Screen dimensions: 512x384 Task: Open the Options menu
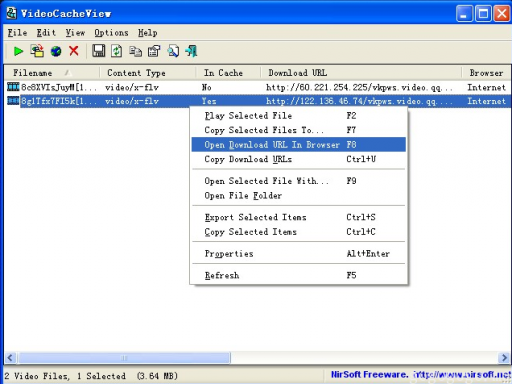pos(111,33)
